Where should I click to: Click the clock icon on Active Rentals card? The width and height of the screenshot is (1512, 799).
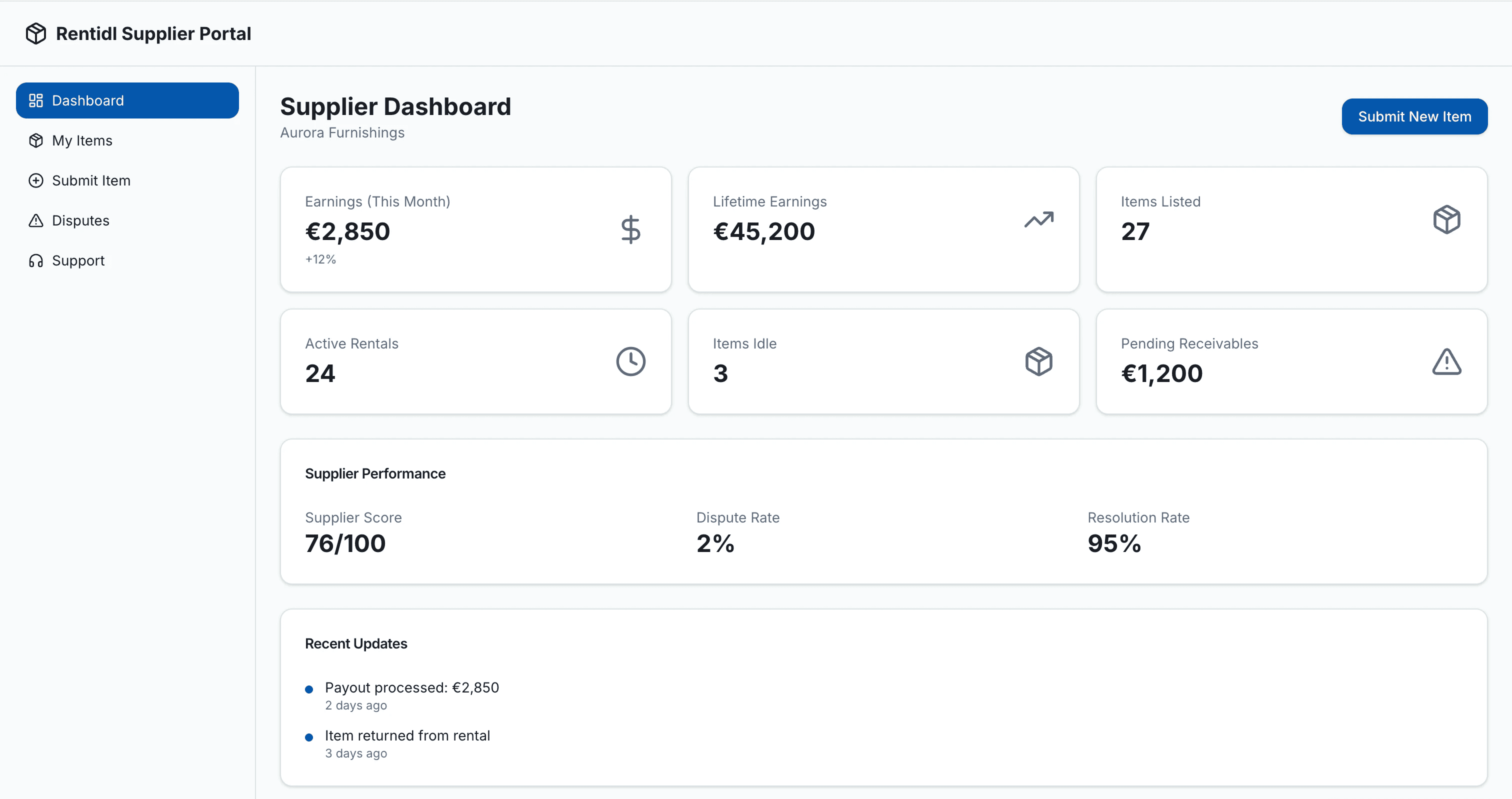click(x=630, y=361)
